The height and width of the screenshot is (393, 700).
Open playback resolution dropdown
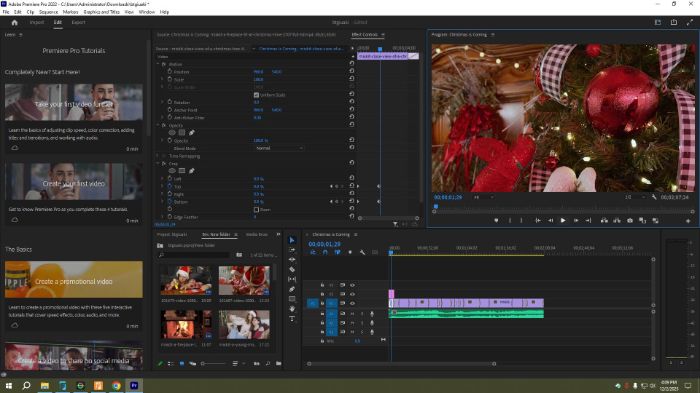pyautogui.click(x=635, y=197)
